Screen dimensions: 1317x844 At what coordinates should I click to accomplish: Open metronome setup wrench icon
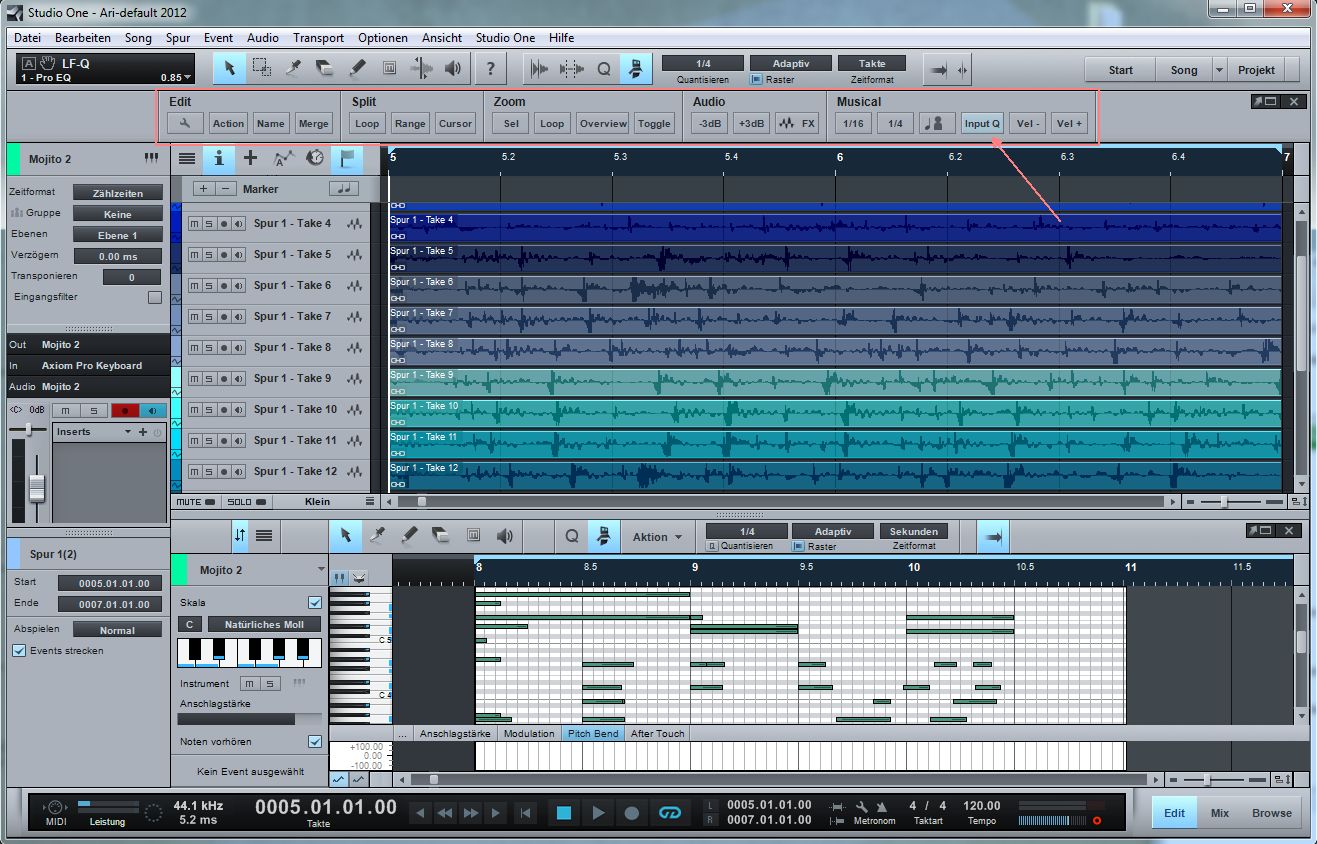pyautogui.click(x=862, y=806)
